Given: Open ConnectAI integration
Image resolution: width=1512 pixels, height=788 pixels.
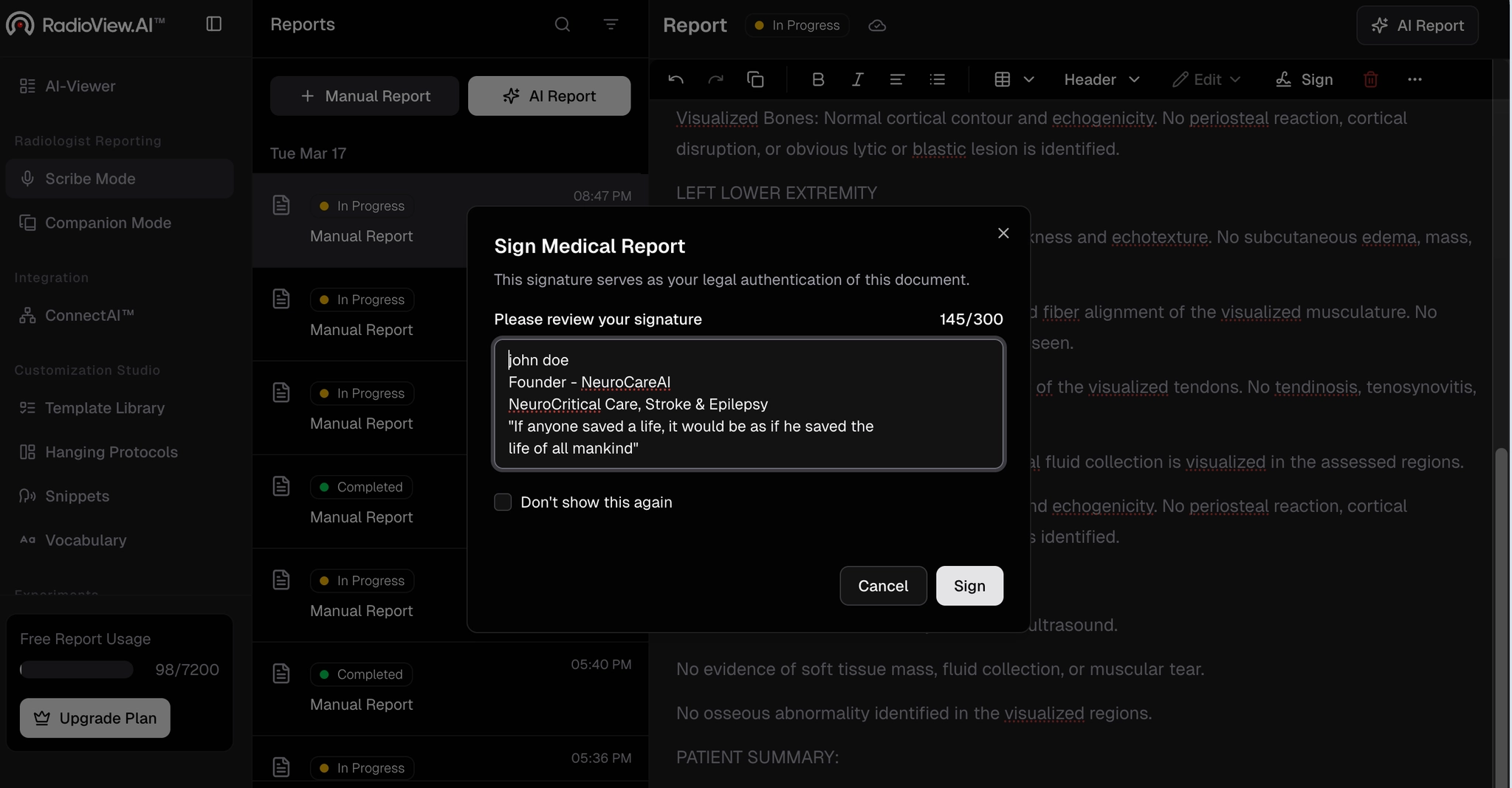Looking at the screenshot, I should point(120,316).
